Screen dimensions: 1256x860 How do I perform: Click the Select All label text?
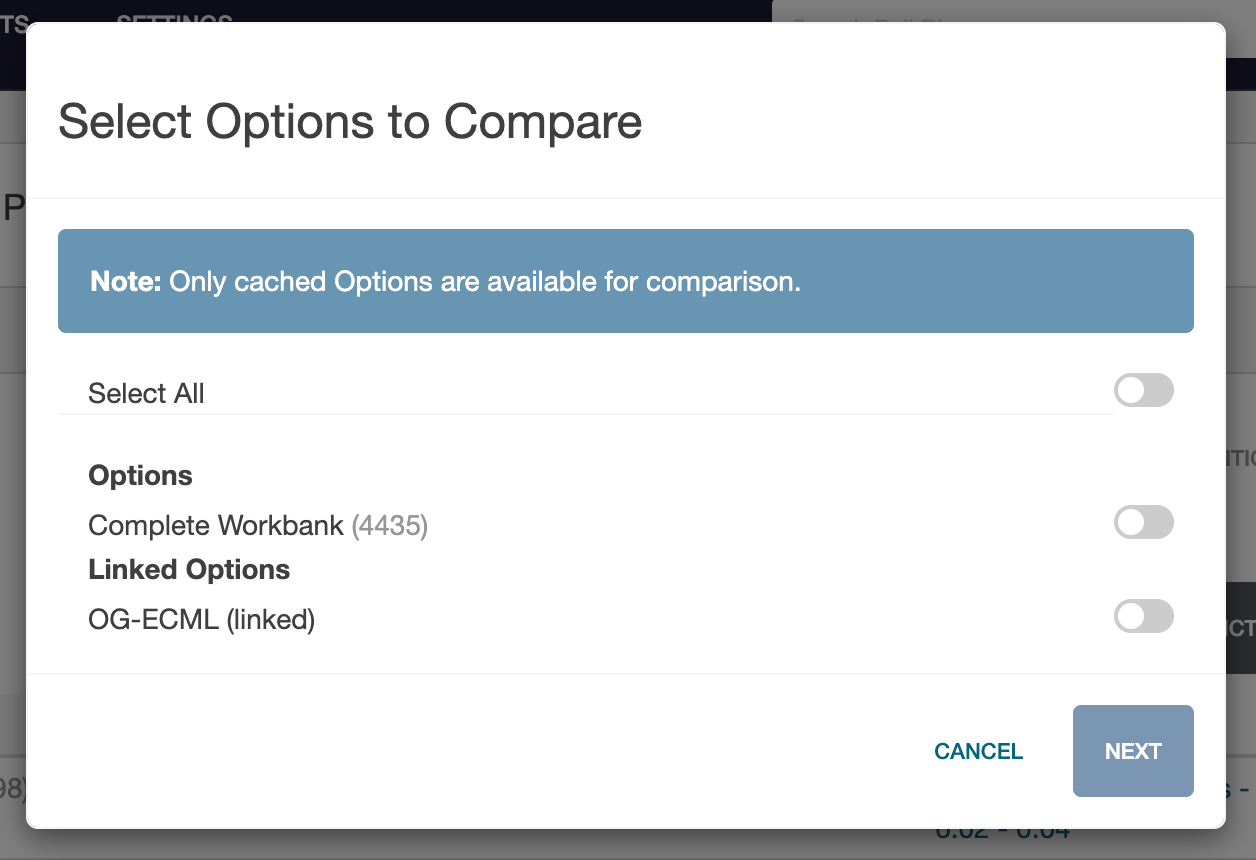[x=146, y=393]
